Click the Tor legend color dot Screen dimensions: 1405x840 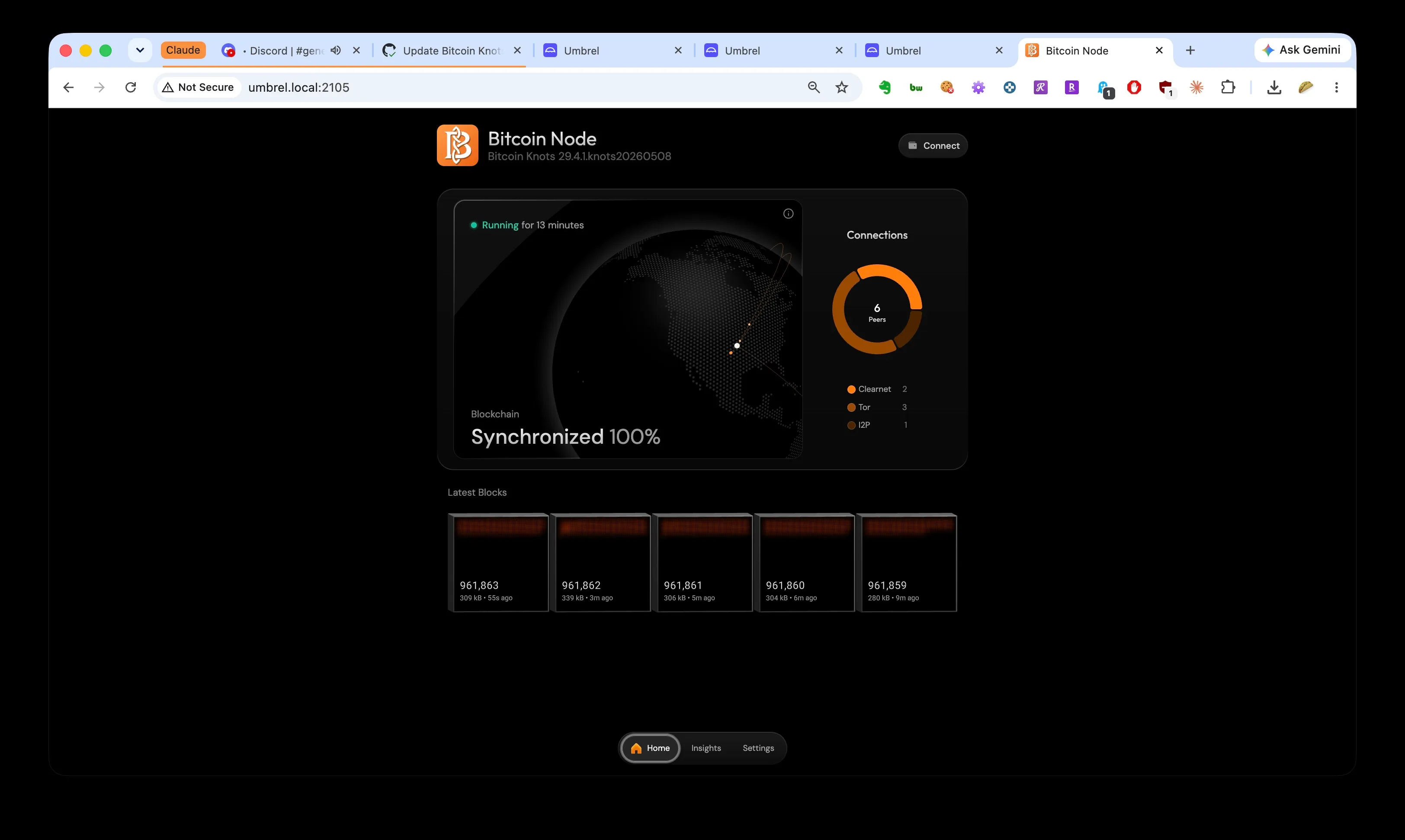tap(851, 407)
